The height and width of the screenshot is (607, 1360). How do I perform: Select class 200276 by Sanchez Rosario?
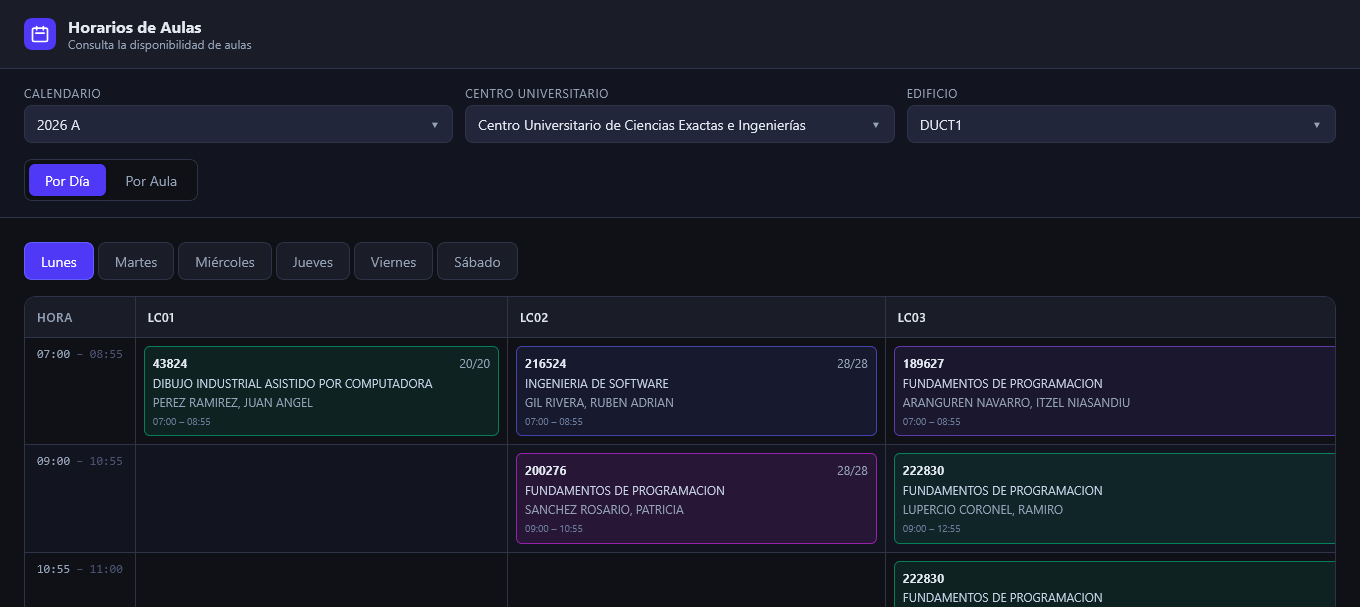[x=696, y=498]
